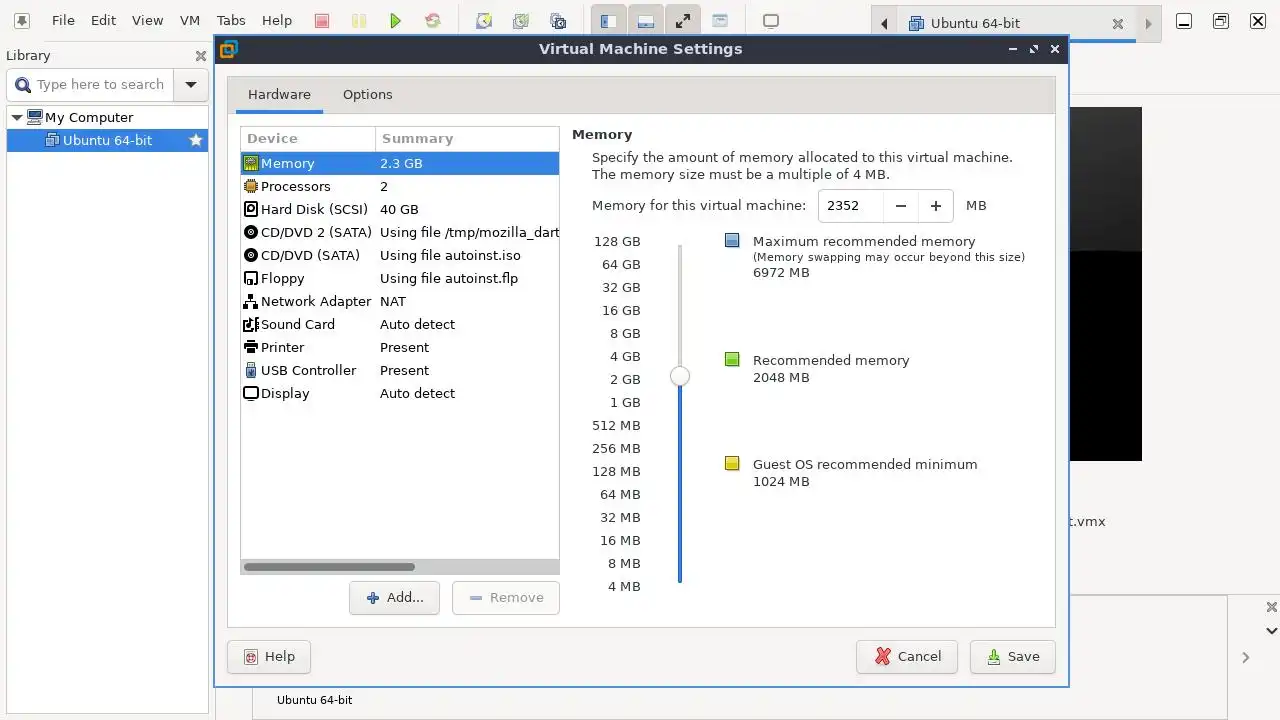
Task: Click the memory value input field
Action: 851,205
